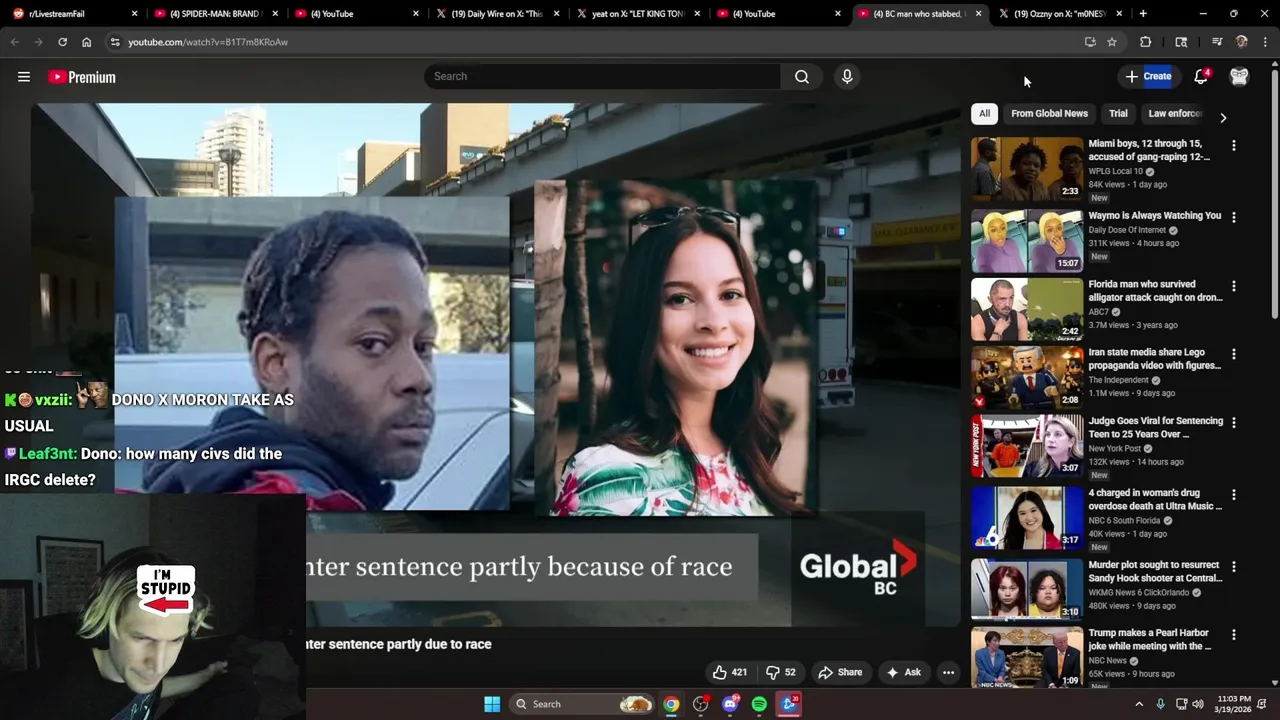Open the Chrome extensions puzzle icon
The image size is (1280, 720).
[x=1146, y=42]
